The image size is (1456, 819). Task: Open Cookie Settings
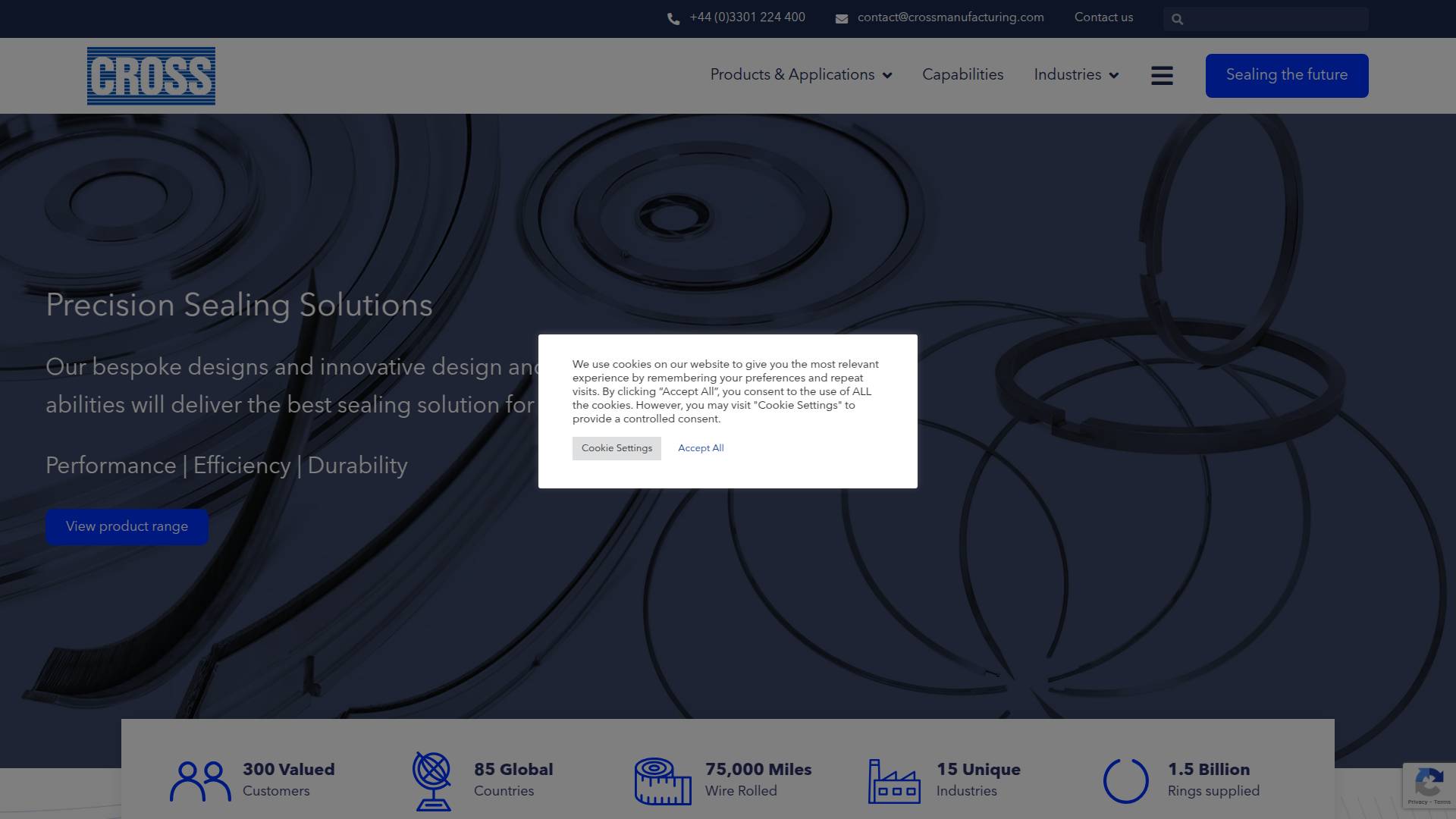[x=617, y=448]
